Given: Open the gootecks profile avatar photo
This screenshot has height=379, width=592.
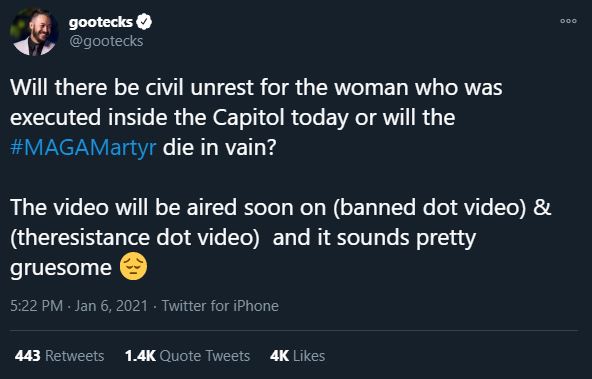Looking at the screenshot, I should point(34,32).
